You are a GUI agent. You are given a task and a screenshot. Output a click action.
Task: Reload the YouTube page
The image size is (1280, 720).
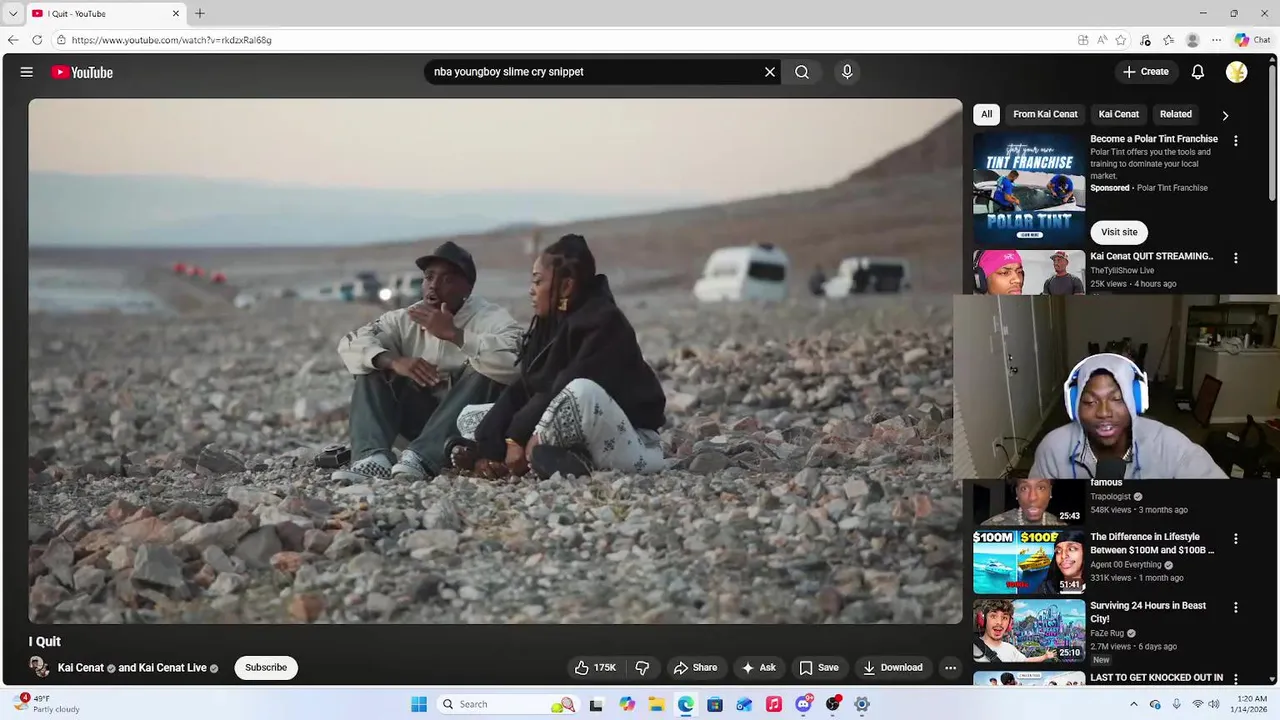[37, 40]
